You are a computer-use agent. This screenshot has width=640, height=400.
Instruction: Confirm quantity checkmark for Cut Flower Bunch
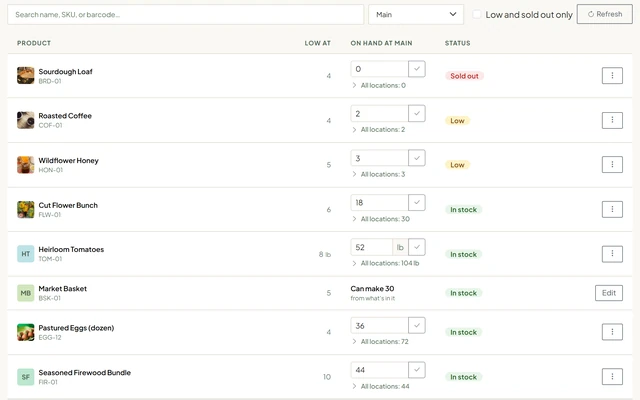(x=417, y=202)
